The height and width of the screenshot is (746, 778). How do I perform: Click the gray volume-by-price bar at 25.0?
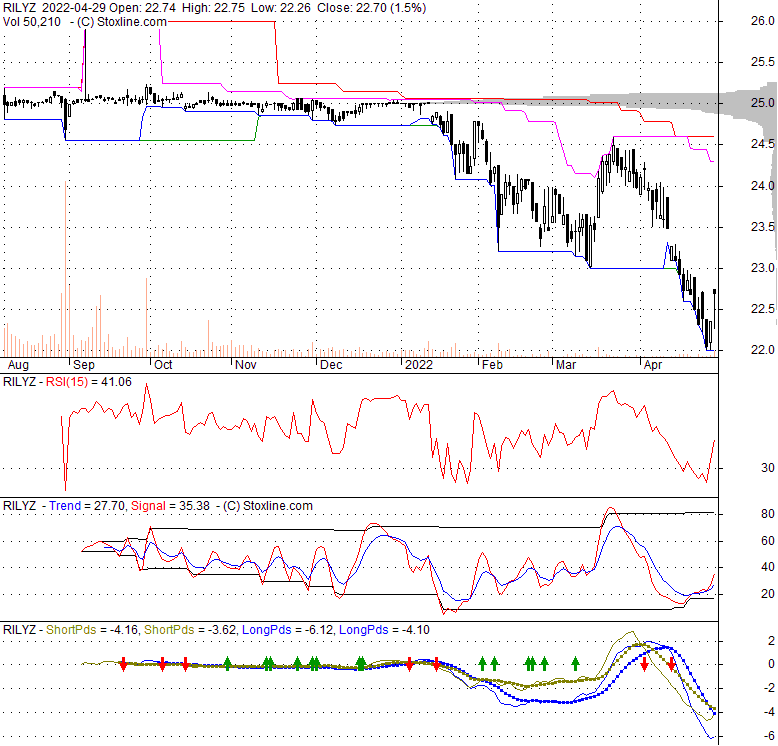pyautogui.click(x=660, y=103)
